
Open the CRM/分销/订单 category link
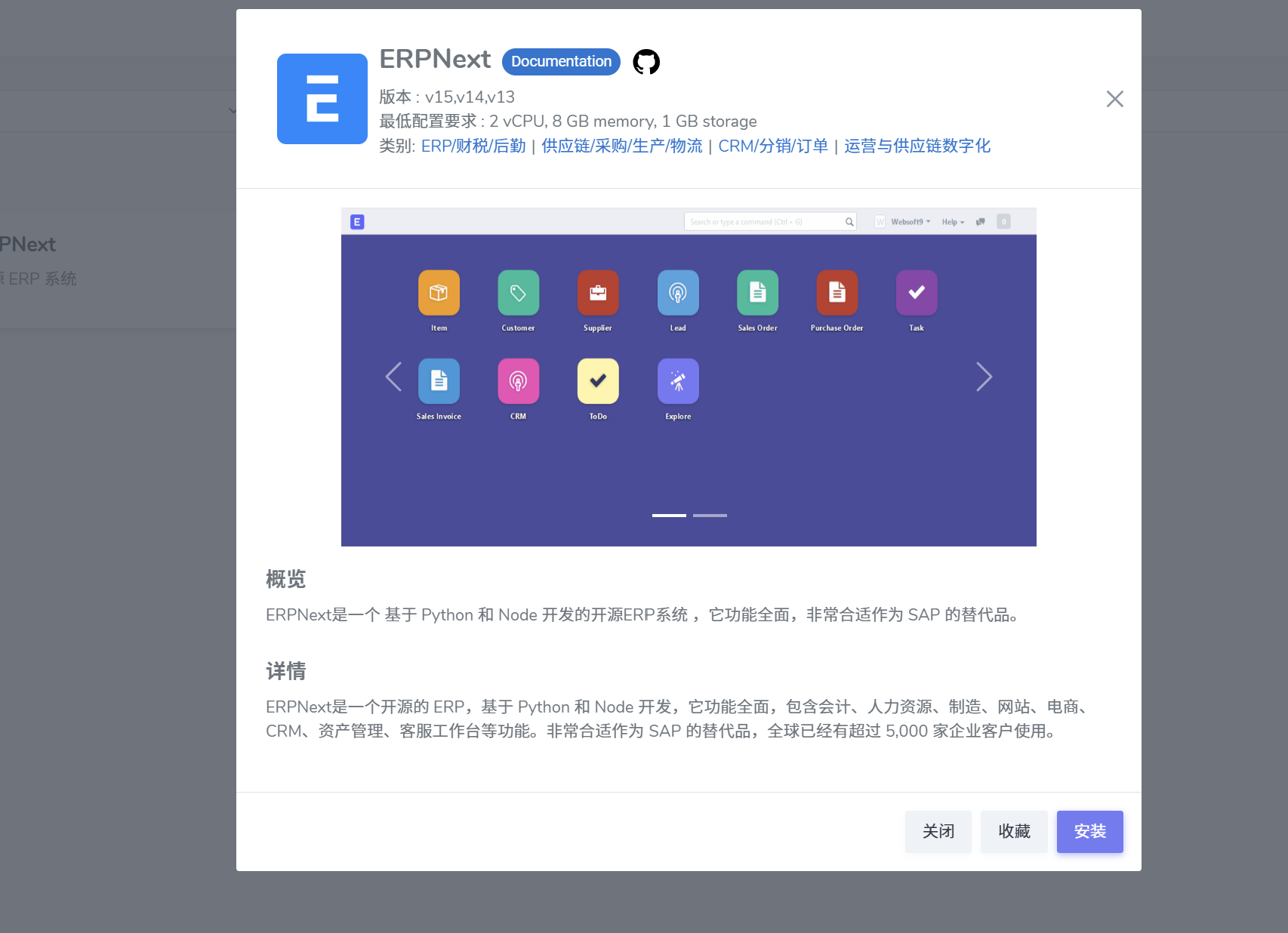773,146
